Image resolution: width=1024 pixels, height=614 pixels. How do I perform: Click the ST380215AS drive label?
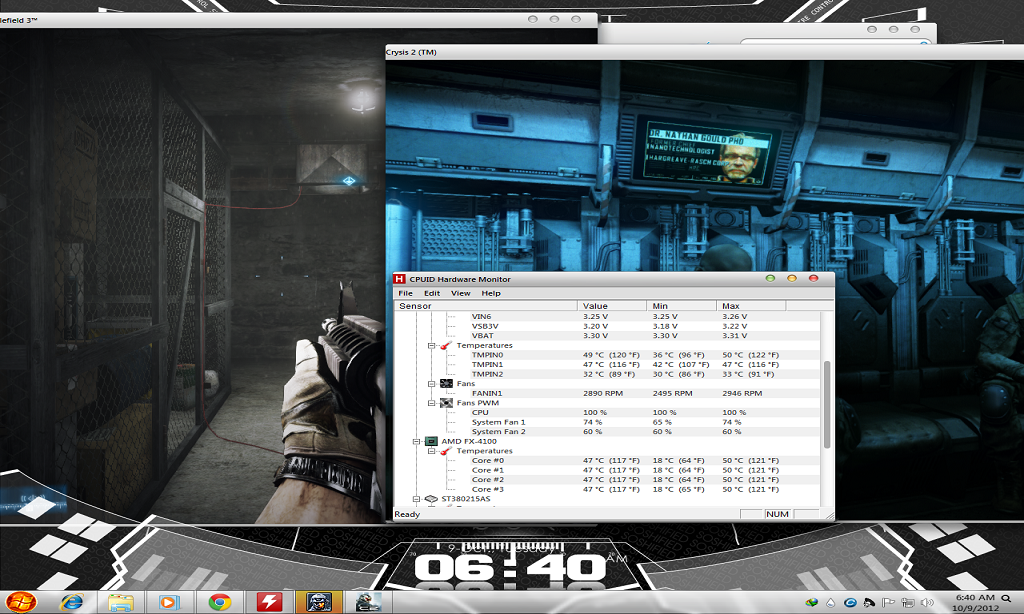(x=466, y=499)
